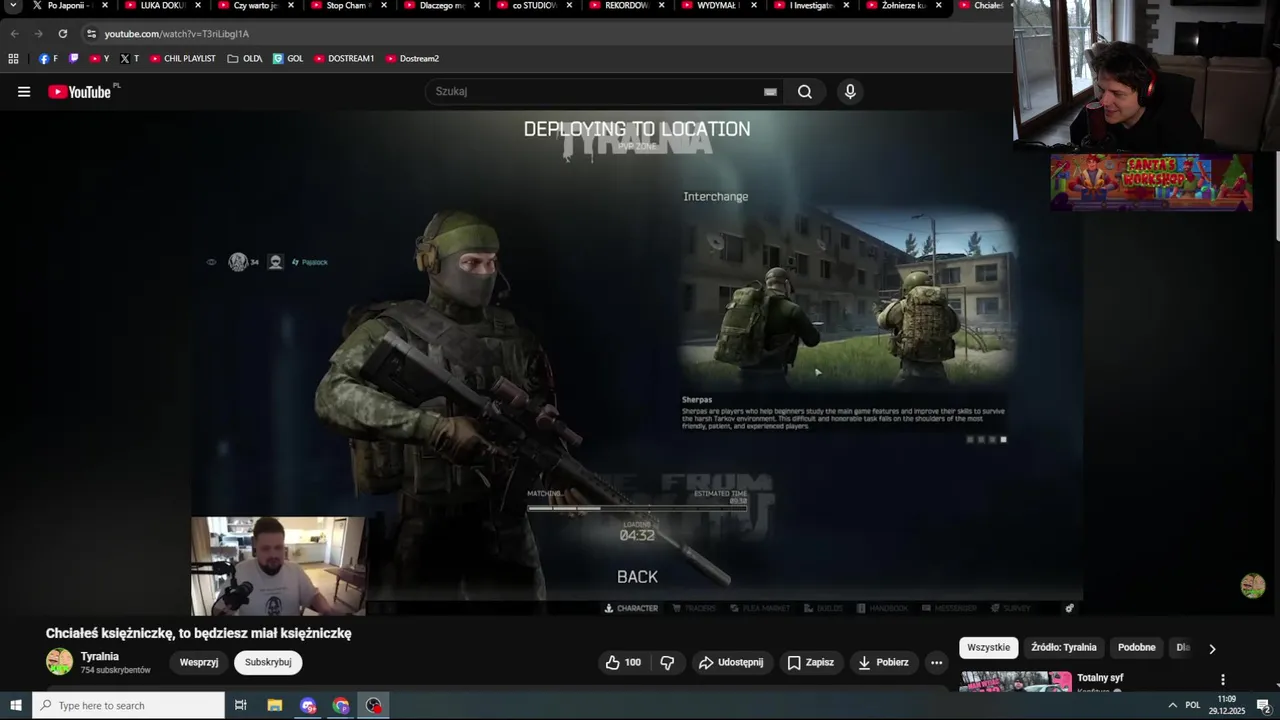The width and height of the screenshot is (1280, 720).
Task: Open the Tyralnia channel name link
Action: click(100, 656)
